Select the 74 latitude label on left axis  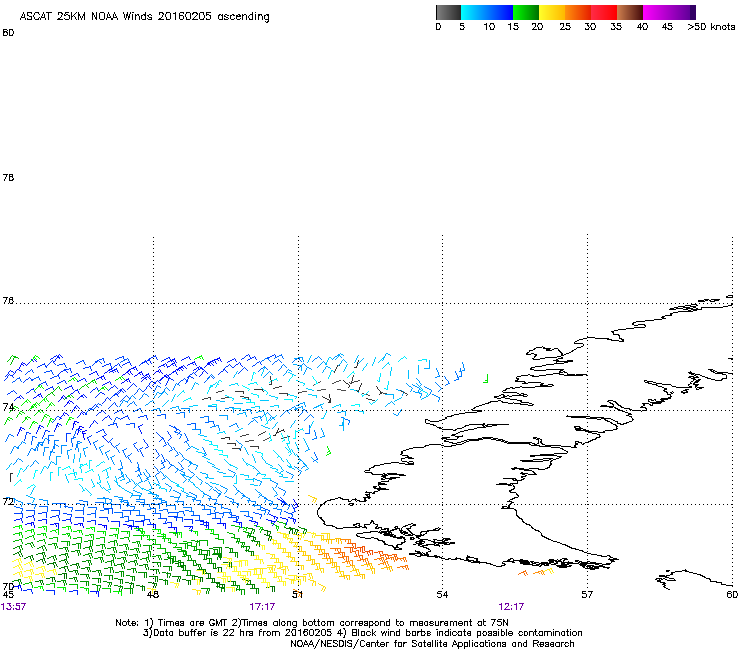click(x=8, y=407)
